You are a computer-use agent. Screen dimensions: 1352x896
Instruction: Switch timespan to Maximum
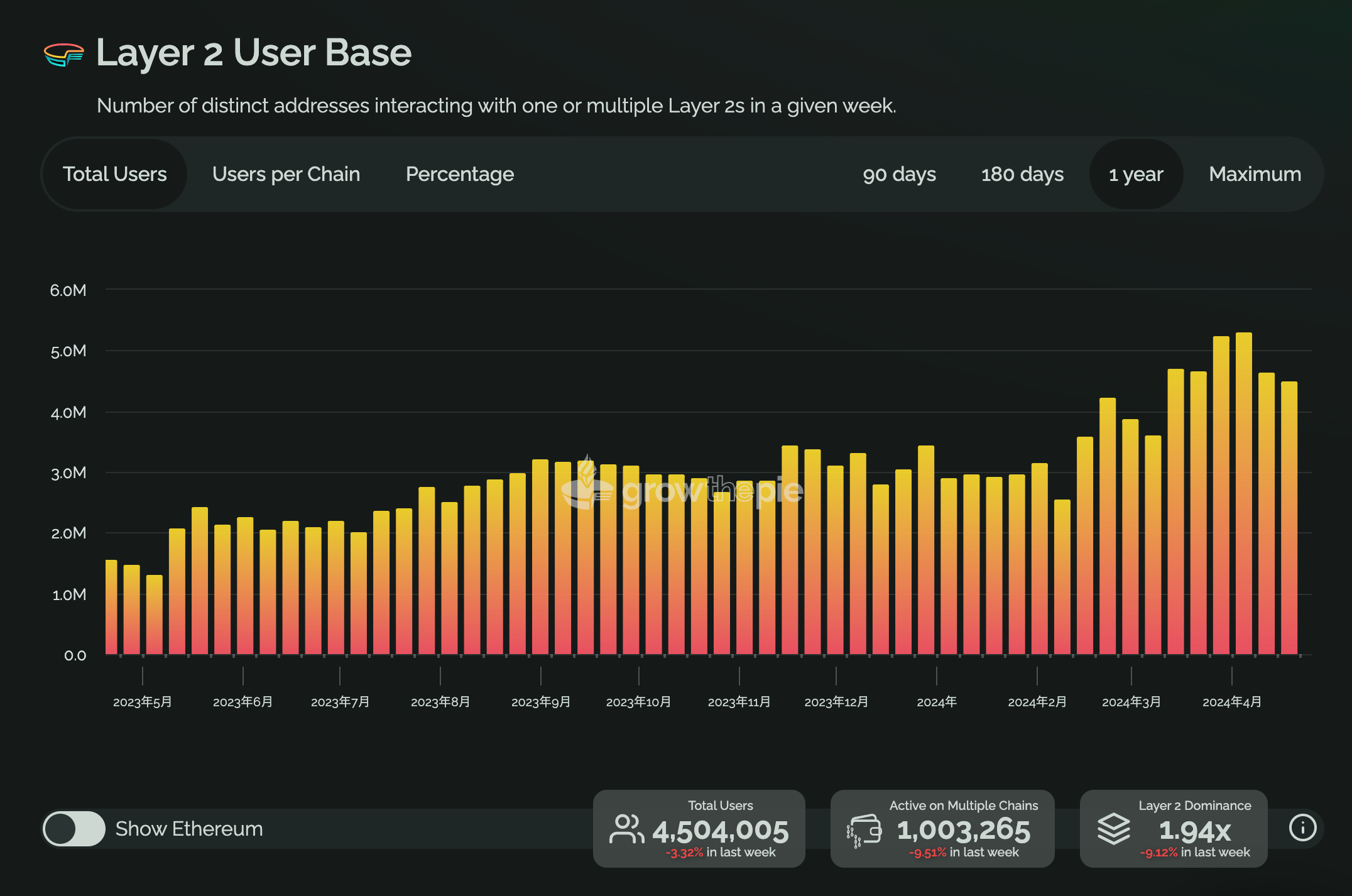pos(1255,174)
